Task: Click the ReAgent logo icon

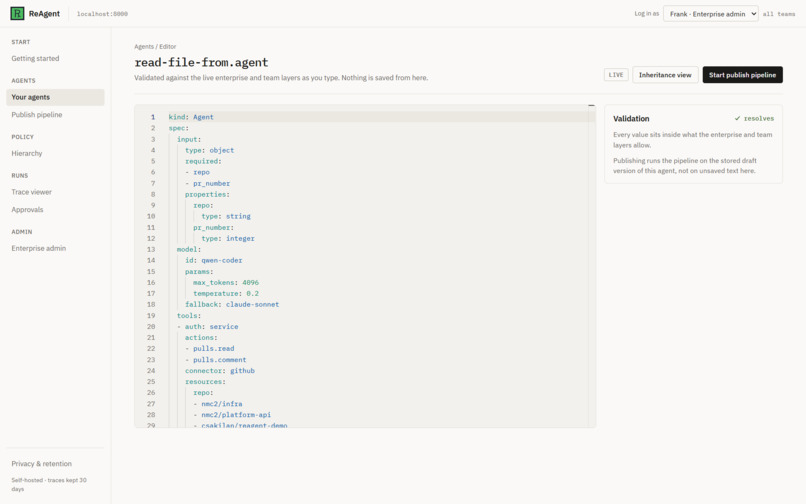Action: coord(17,13)
